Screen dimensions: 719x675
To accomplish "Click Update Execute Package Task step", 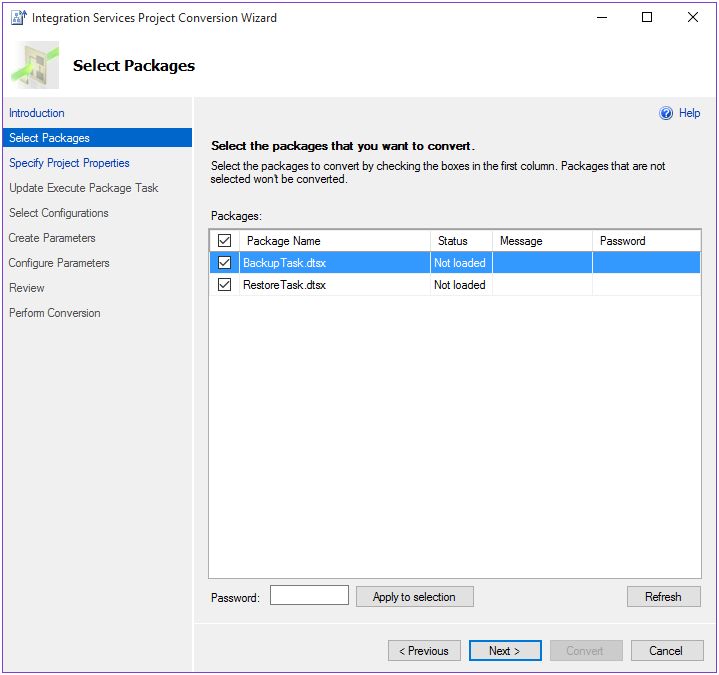I will coord(83,188).
